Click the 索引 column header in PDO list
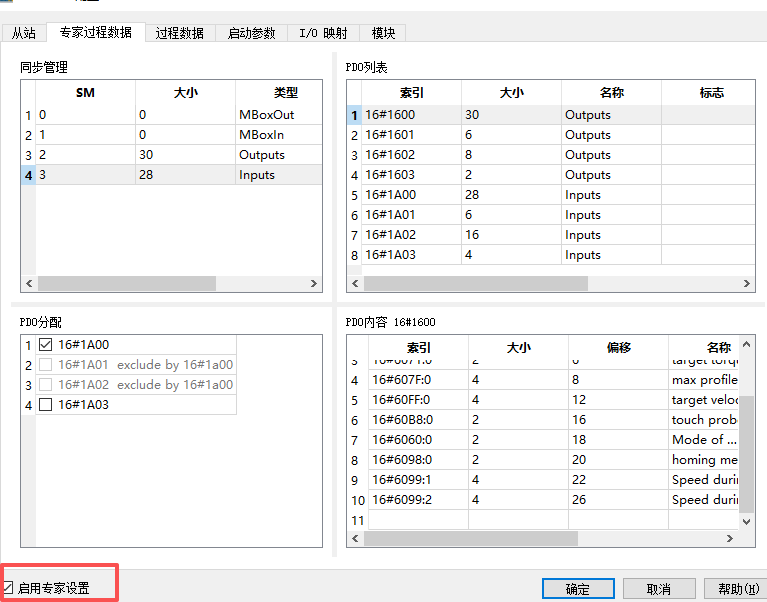 pos(411,93)
